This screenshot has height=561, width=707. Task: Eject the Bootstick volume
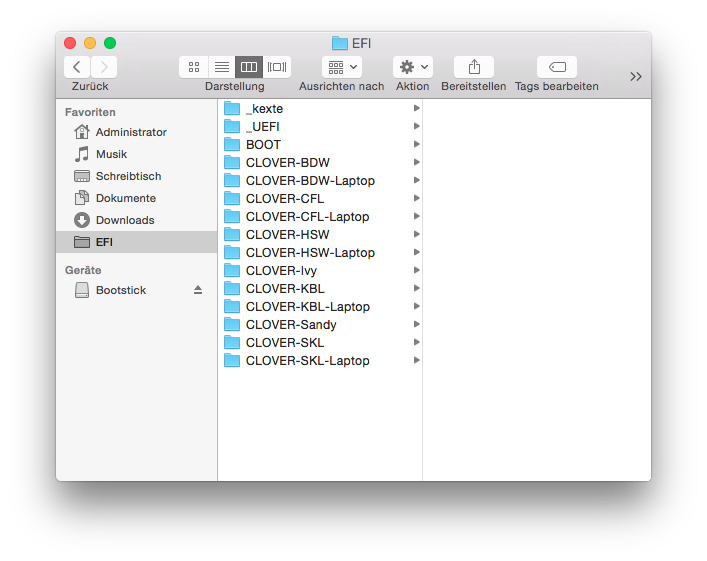198,290
